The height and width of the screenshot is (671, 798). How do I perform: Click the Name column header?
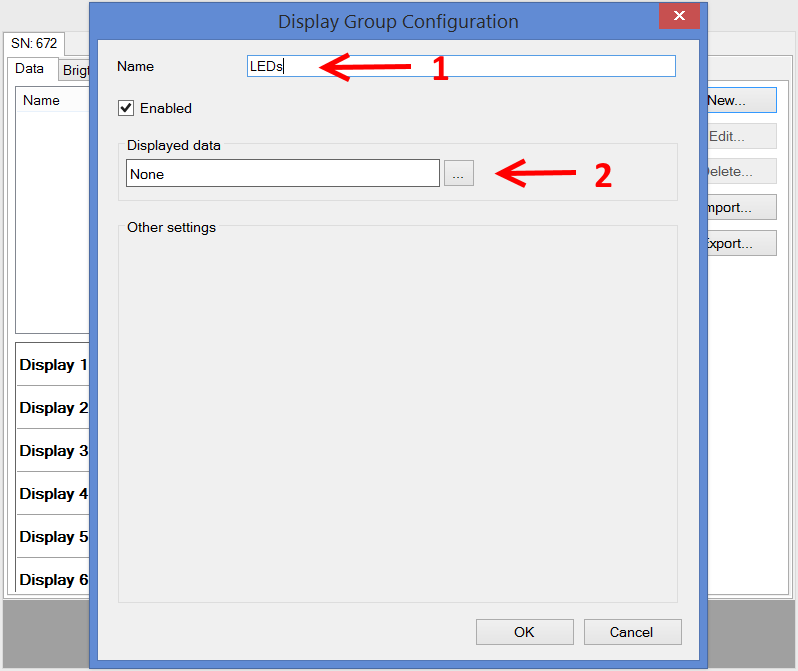42,100
